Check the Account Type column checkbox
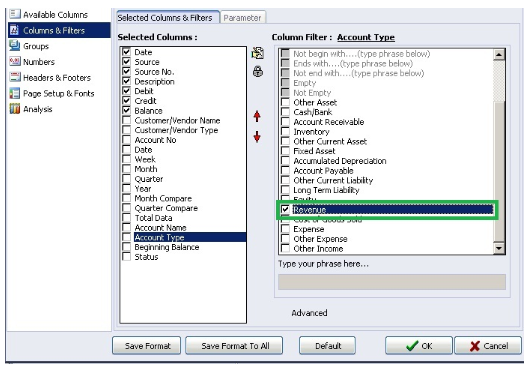Screen dimensions: 526x373 click(x=126, y=237)
